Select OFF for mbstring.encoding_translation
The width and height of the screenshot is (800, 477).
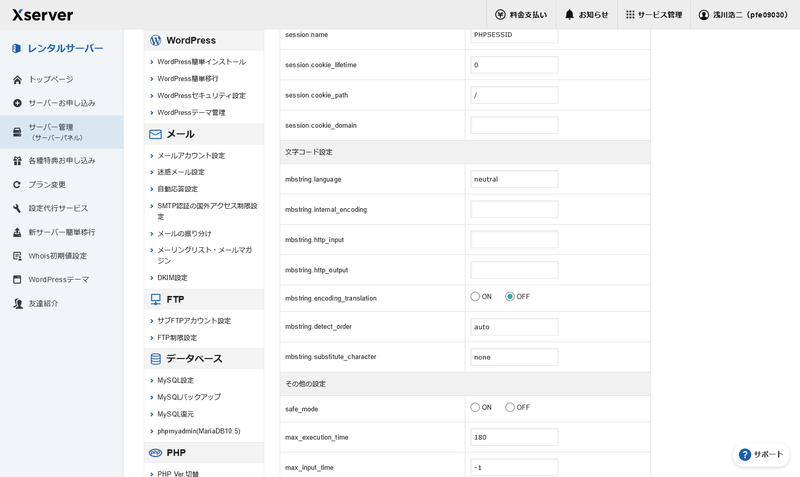510,297
